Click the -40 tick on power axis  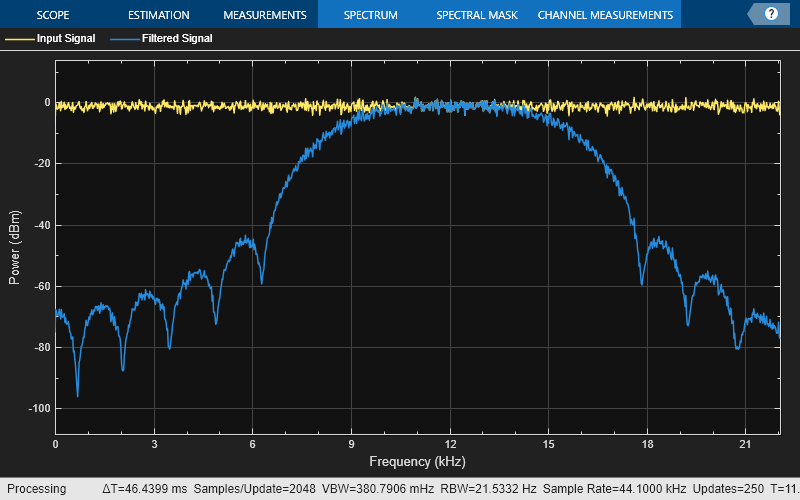(43, 225)
